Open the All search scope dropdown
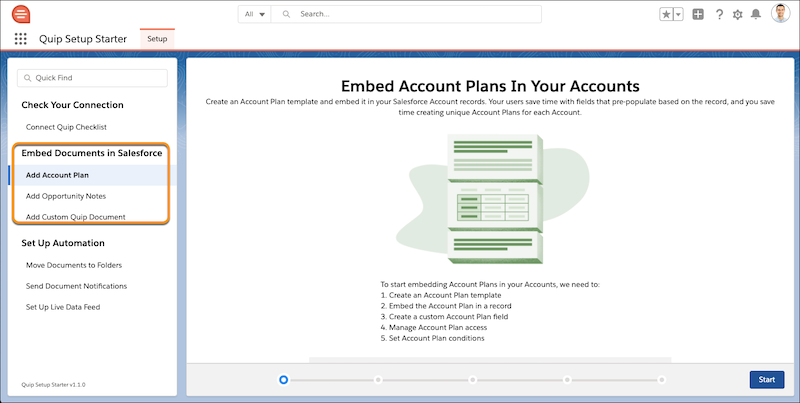800x403 pixels. tap(255, 14)
